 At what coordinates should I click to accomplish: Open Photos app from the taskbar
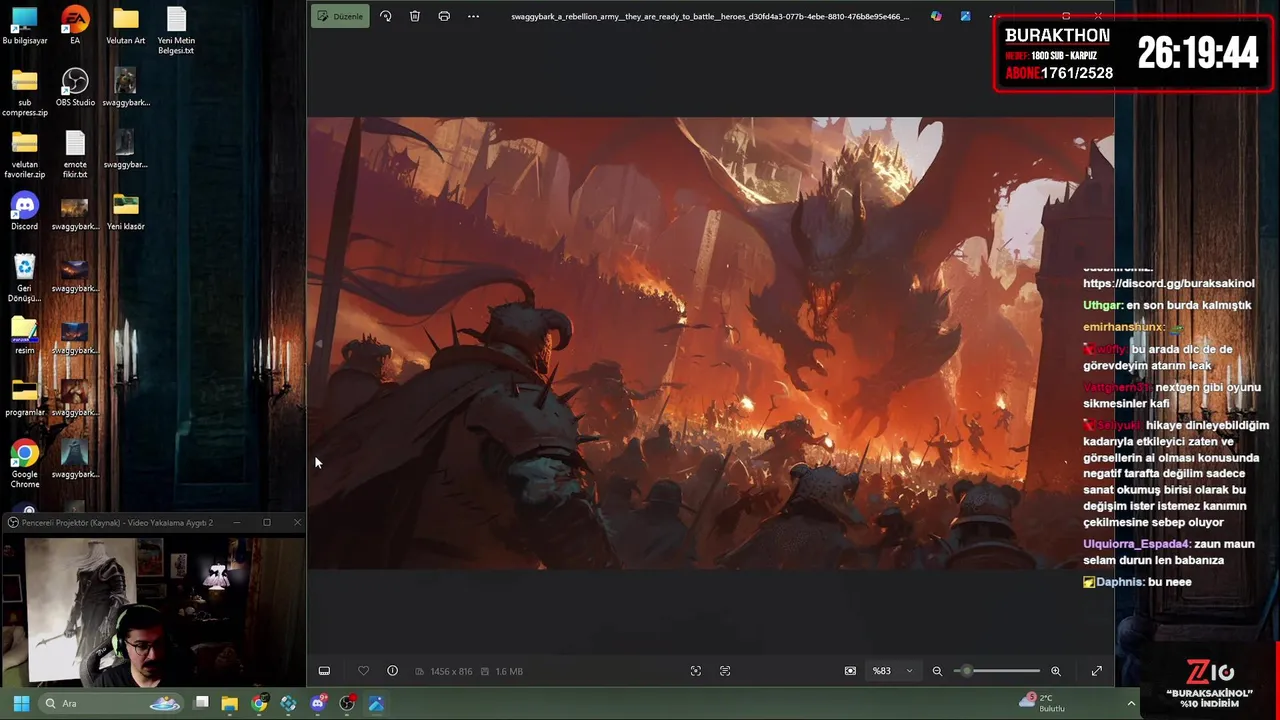(x=376, y=703)
